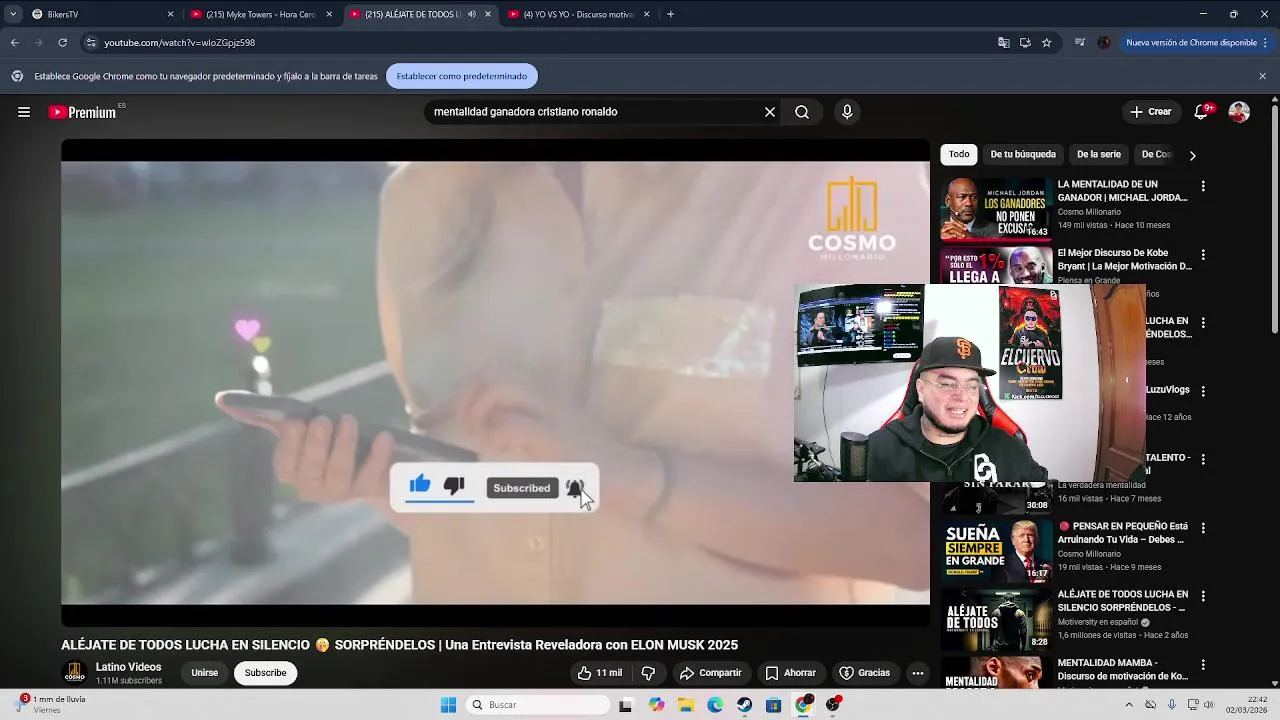Open Chrome tab search dropdown

coord(13,14)
